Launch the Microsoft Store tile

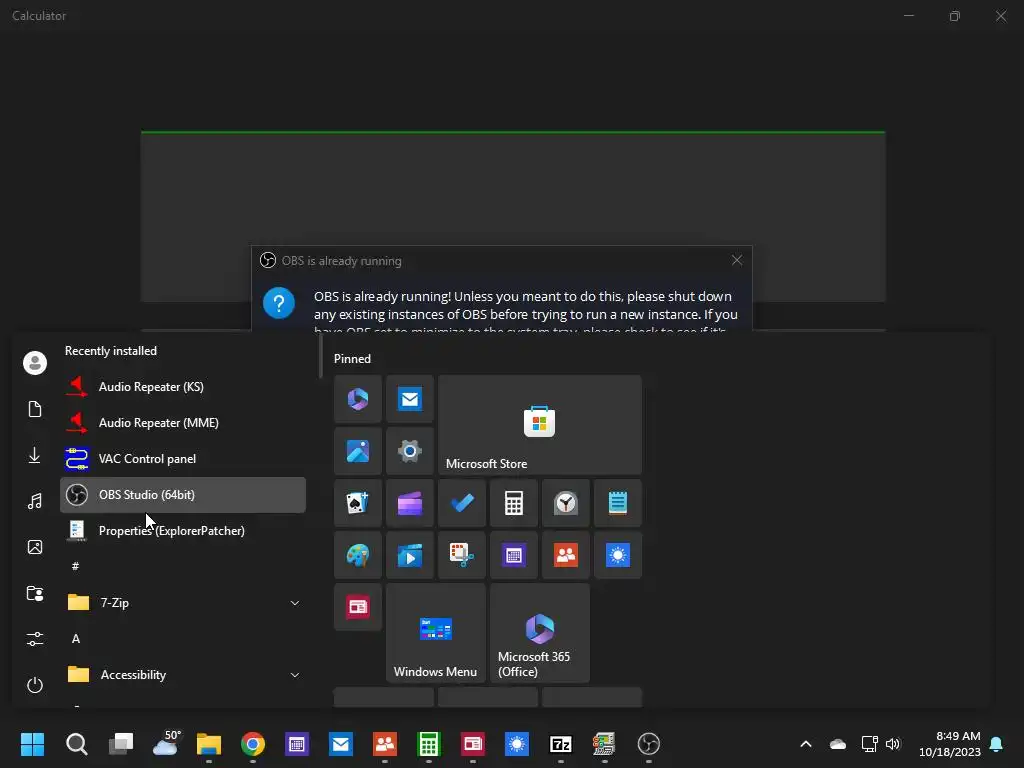tap(539, 424)
